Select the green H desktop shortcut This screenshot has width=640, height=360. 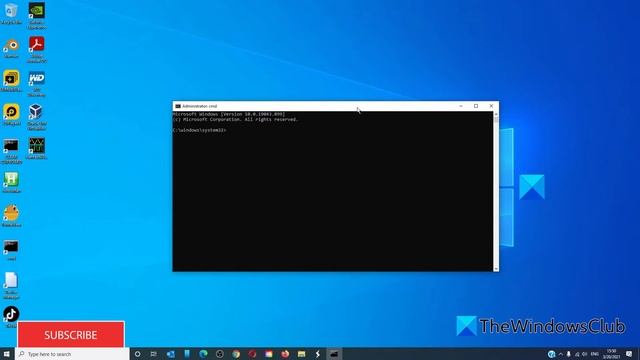[x=11, y=182]
